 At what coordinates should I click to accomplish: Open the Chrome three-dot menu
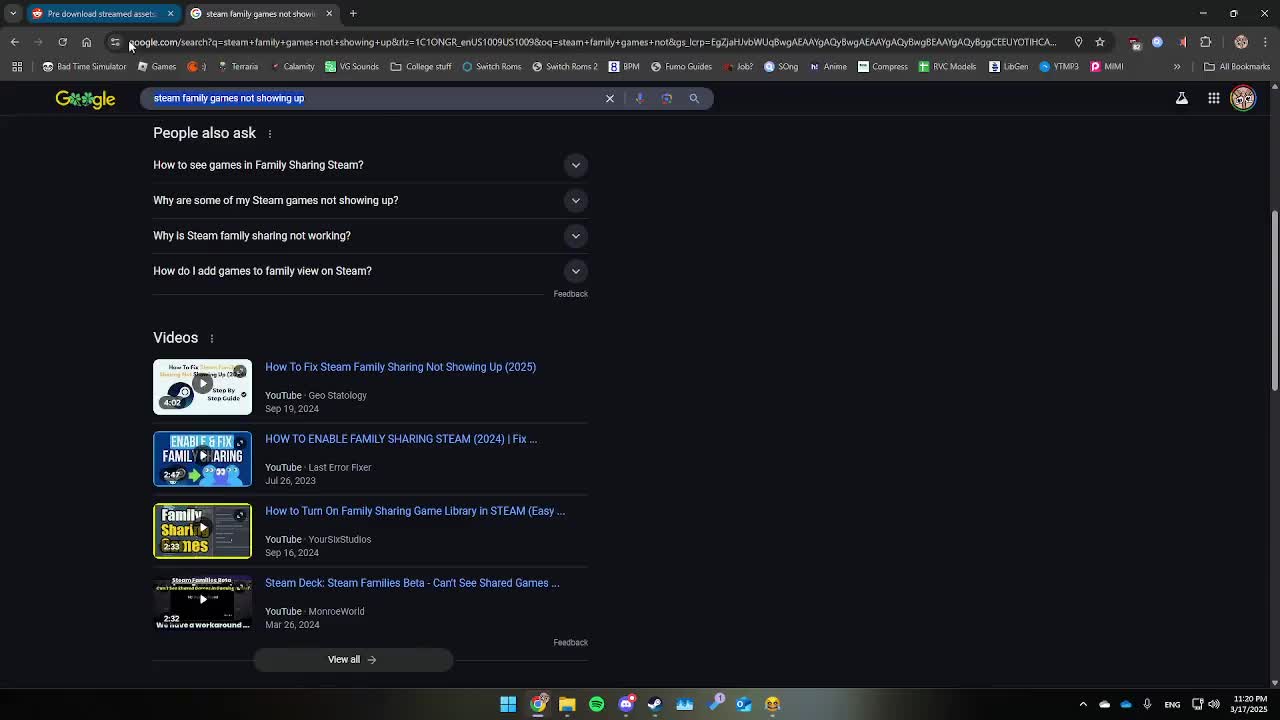[x=1266, y=42]
